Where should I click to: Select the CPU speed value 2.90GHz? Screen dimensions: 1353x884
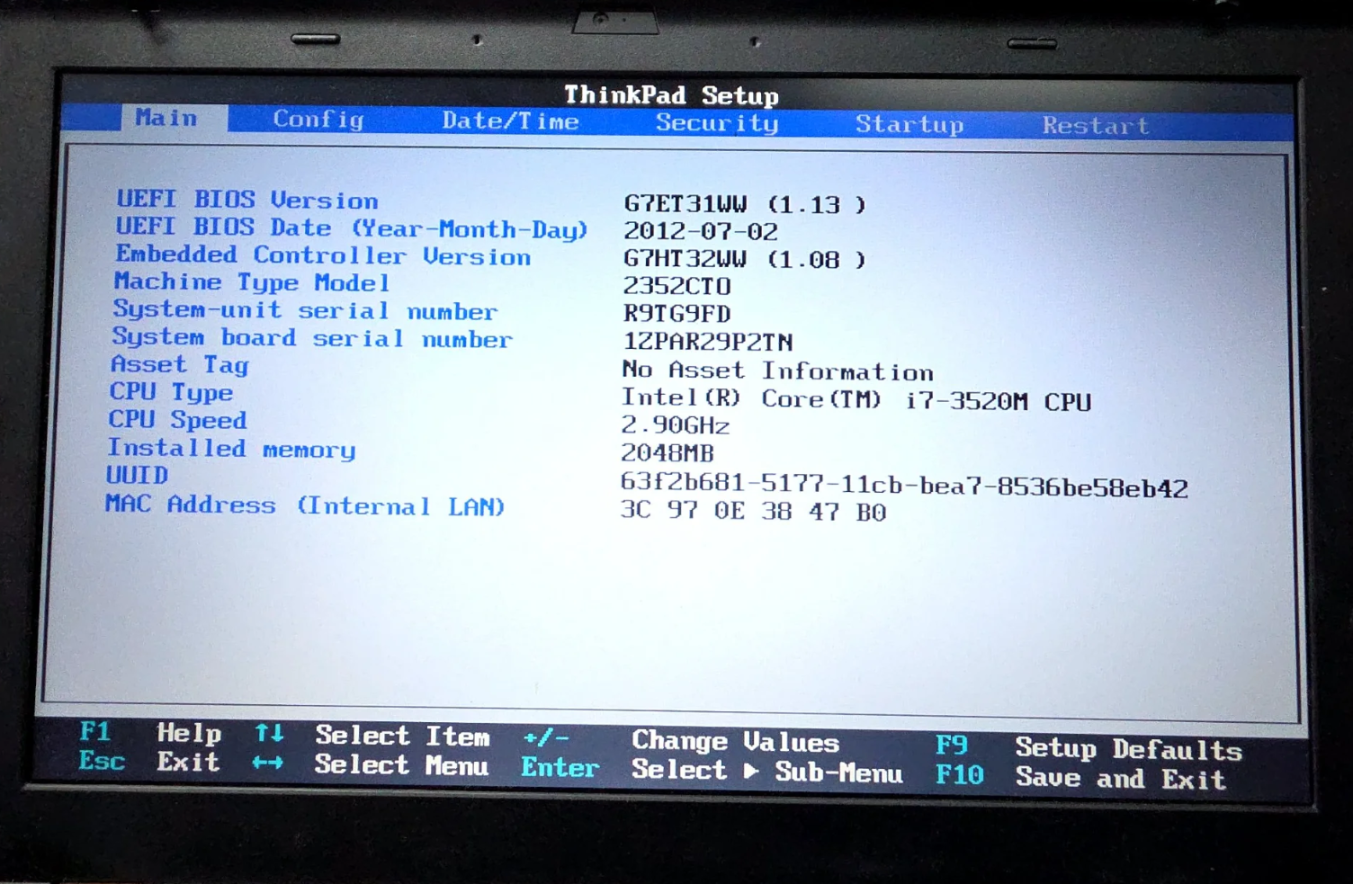click(675, 425)
